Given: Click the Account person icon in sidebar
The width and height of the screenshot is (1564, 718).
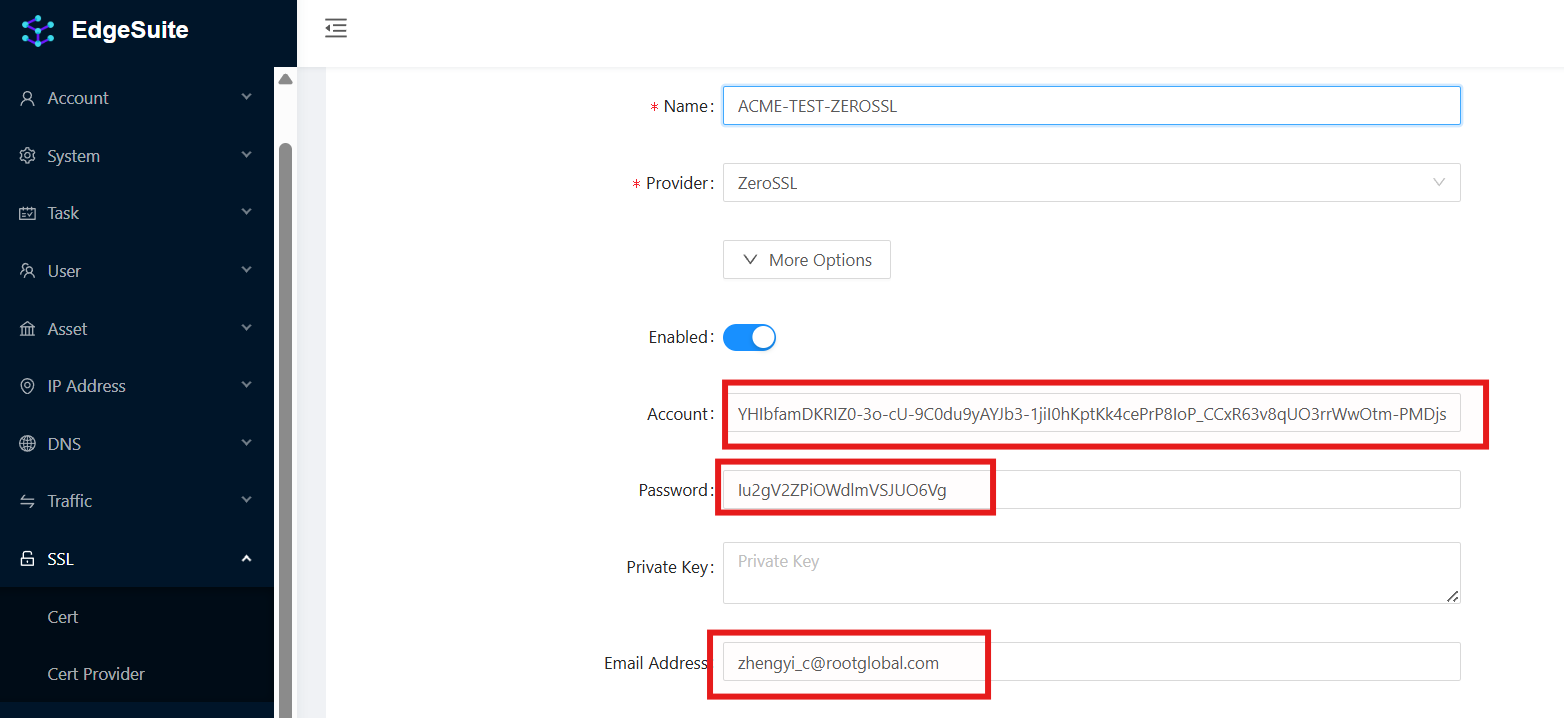Looking at the screenshot, I should coord(28,98).
